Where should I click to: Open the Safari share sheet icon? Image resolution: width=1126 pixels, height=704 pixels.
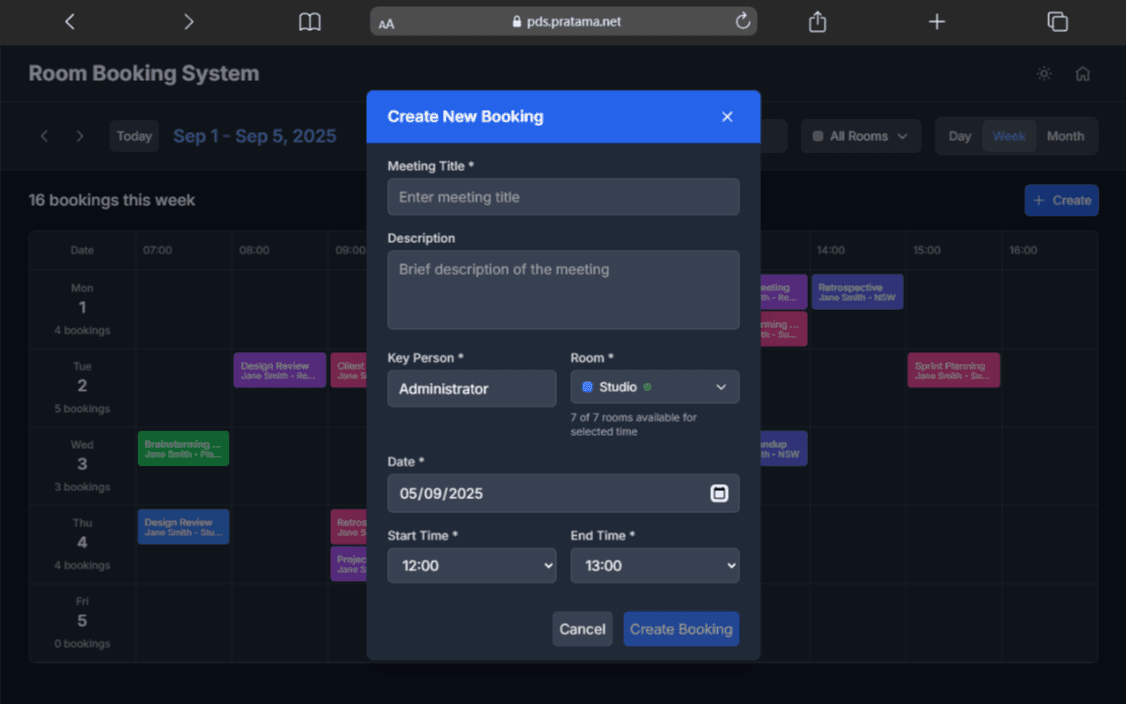click(x=817, y=22)
